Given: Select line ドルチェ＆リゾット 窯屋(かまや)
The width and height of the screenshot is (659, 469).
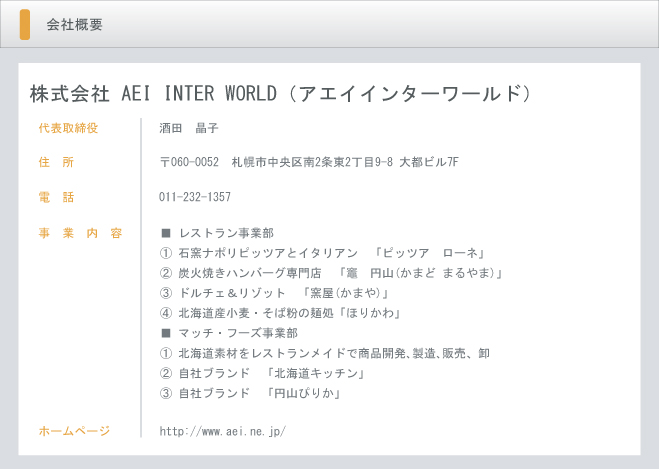Looking at the screenshot, I should tap(275, 293).
